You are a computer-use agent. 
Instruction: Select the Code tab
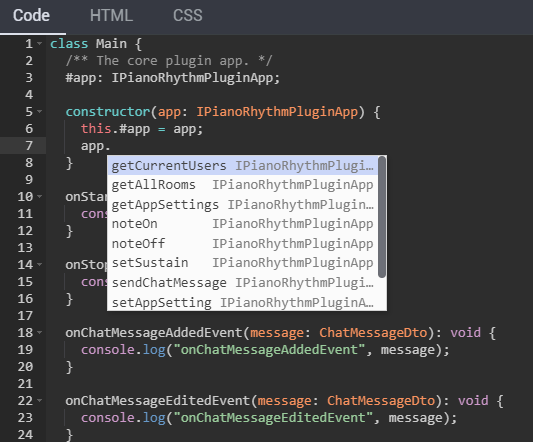tap(32, 16)
